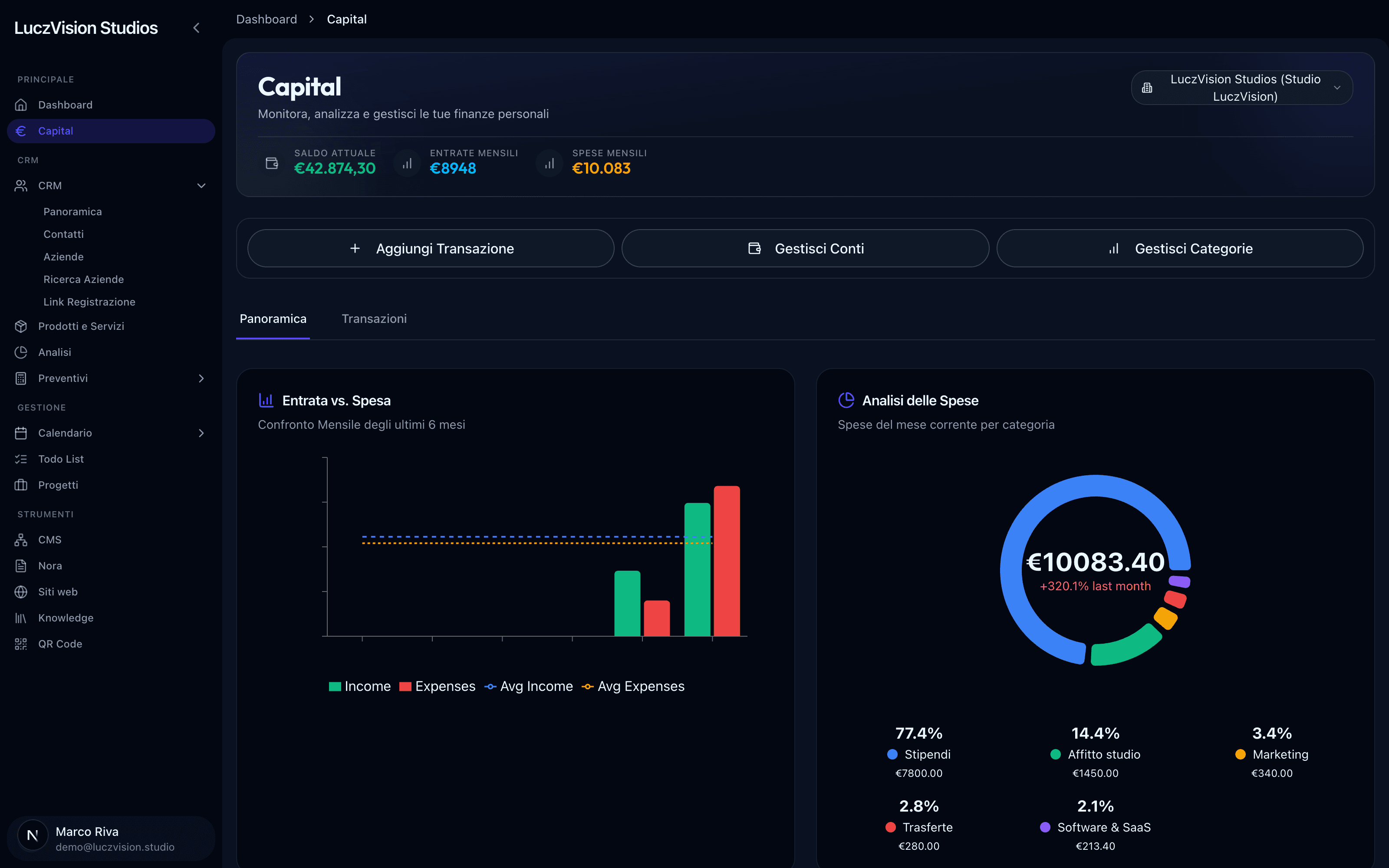Open the Siti web globe icon

(x=21, y=592)
